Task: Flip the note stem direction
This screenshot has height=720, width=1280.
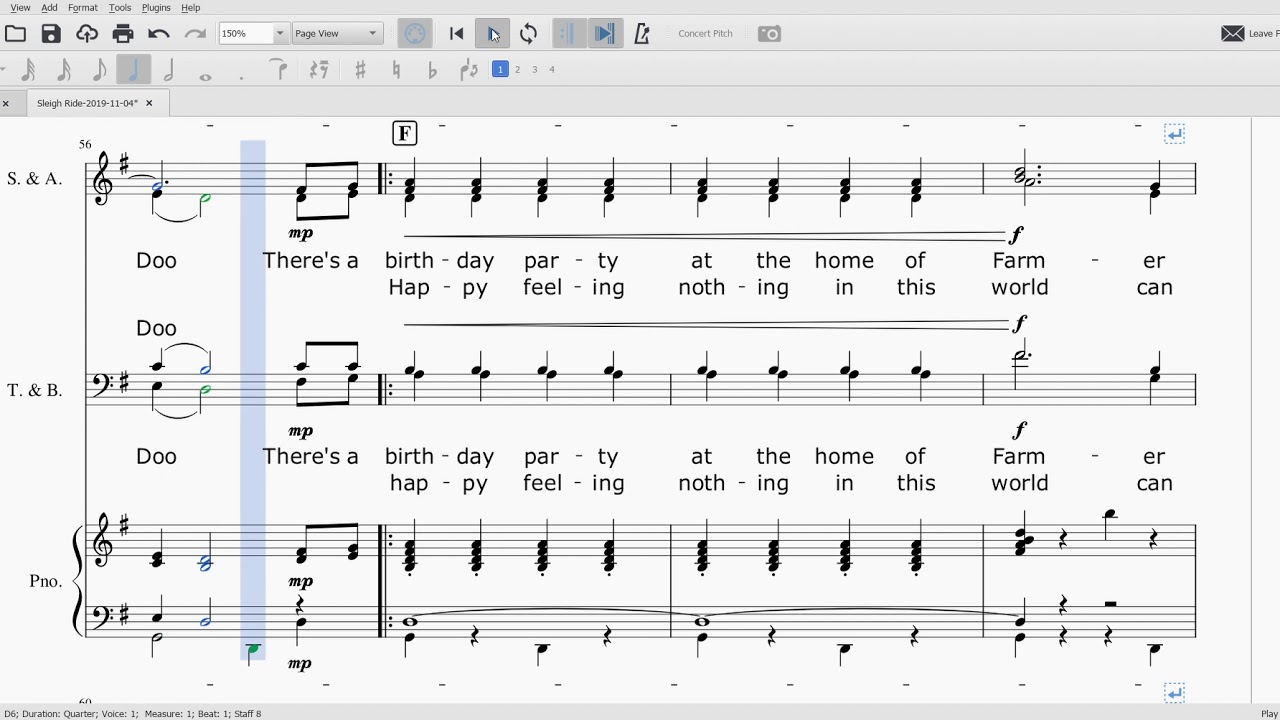Action: click(x=468, y=70)
